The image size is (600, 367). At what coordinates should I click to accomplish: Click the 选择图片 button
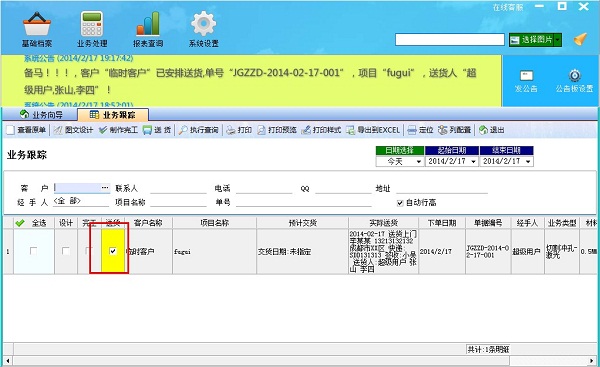532,39
